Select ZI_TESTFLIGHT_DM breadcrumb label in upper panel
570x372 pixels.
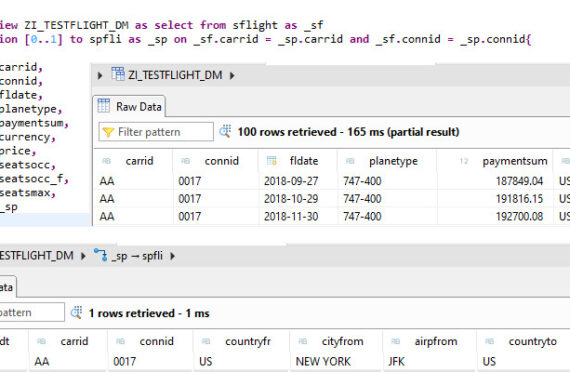[x=175, y=75]
